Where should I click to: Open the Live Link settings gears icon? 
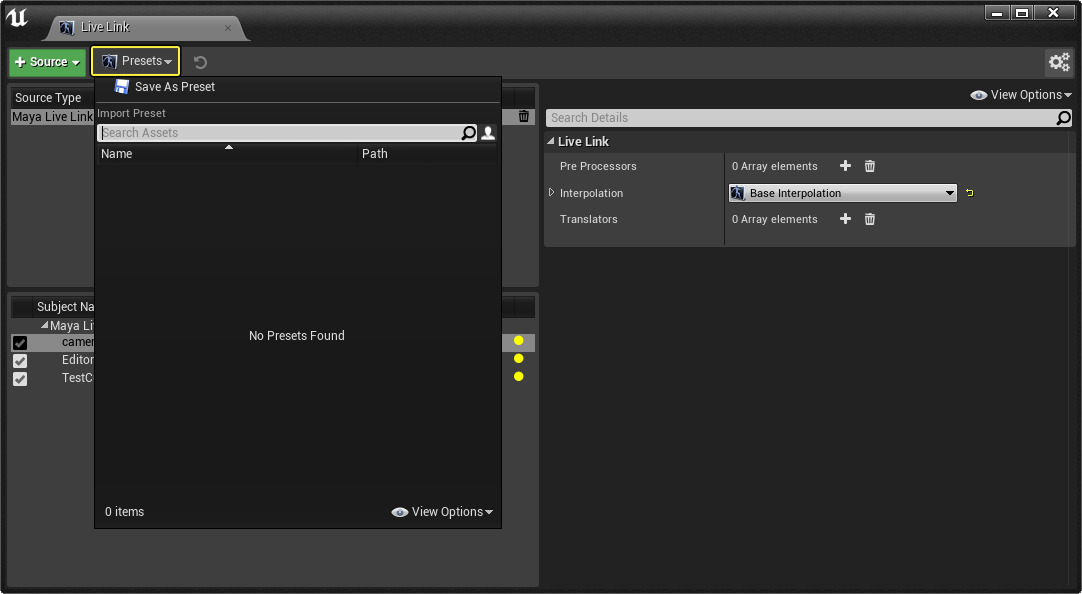1059,62
